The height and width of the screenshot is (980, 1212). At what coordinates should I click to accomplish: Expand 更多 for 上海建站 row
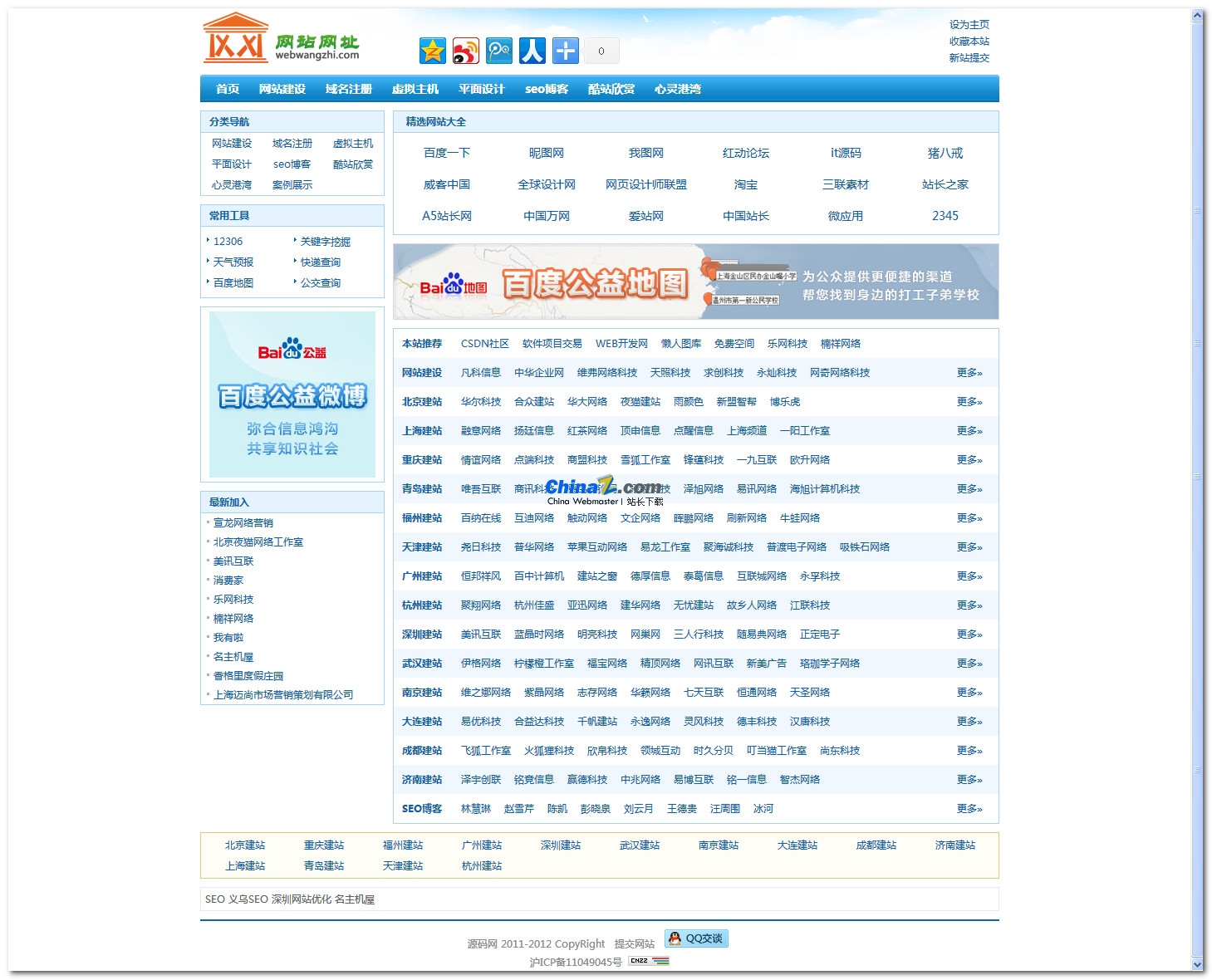pos(969,431)
